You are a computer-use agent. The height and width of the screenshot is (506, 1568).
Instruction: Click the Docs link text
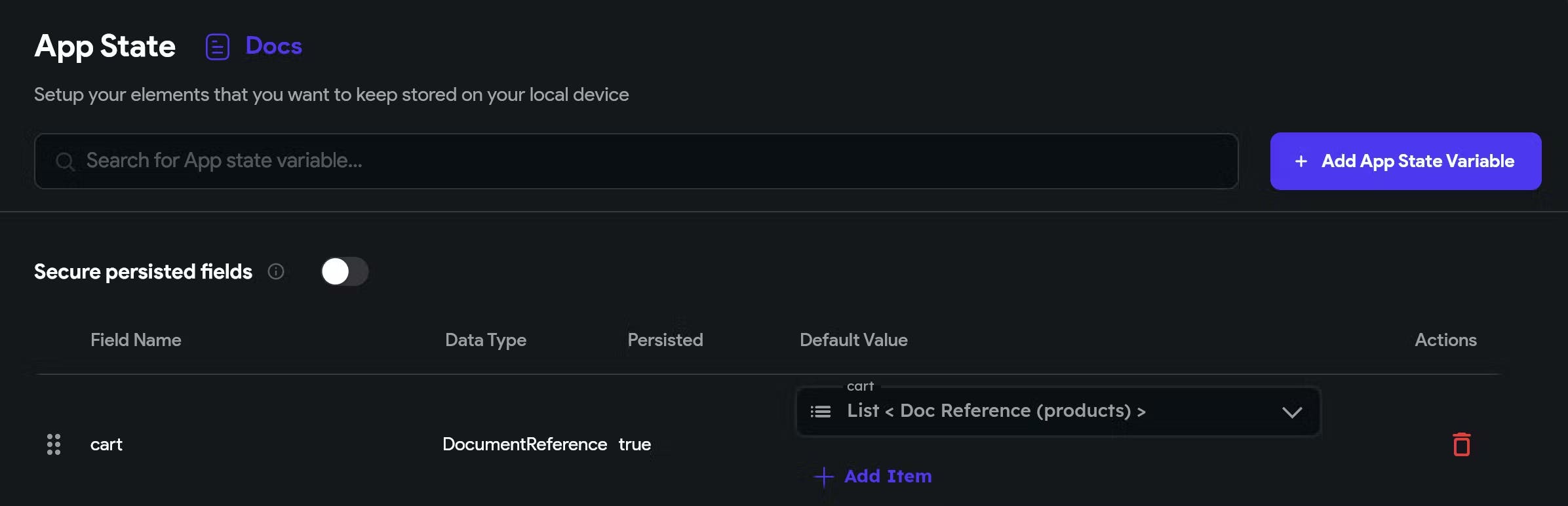coord(273,46)
